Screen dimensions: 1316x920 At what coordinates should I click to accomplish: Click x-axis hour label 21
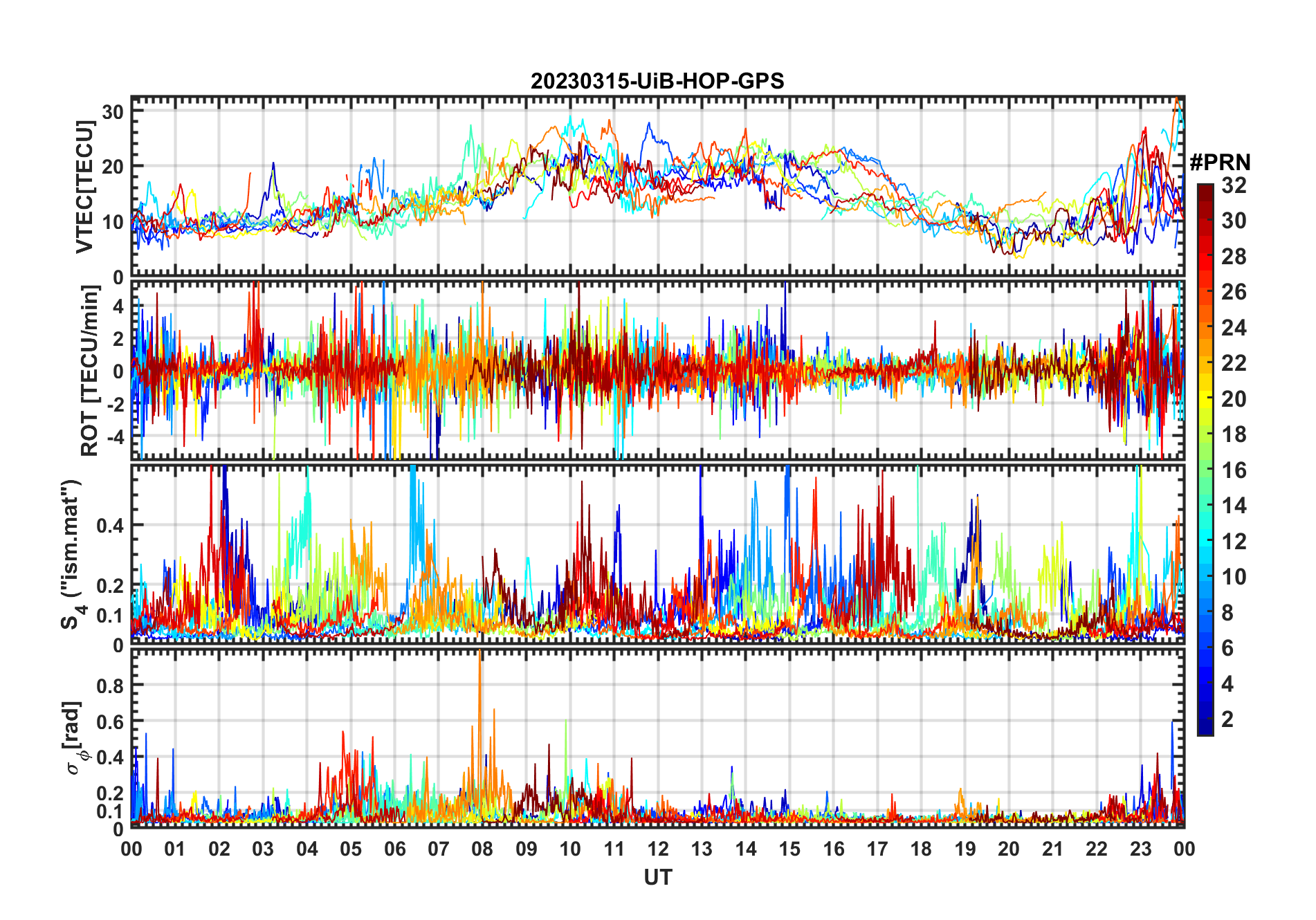[x=1052, y=849]
